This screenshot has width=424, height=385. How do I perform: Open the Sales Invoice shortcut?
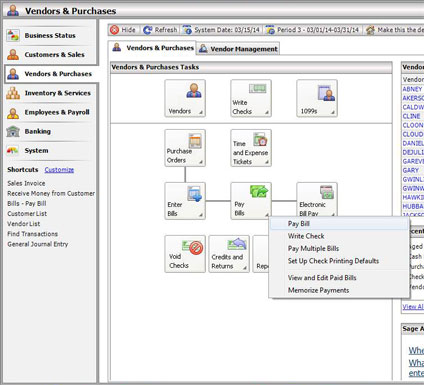click(x=26, y=183)
